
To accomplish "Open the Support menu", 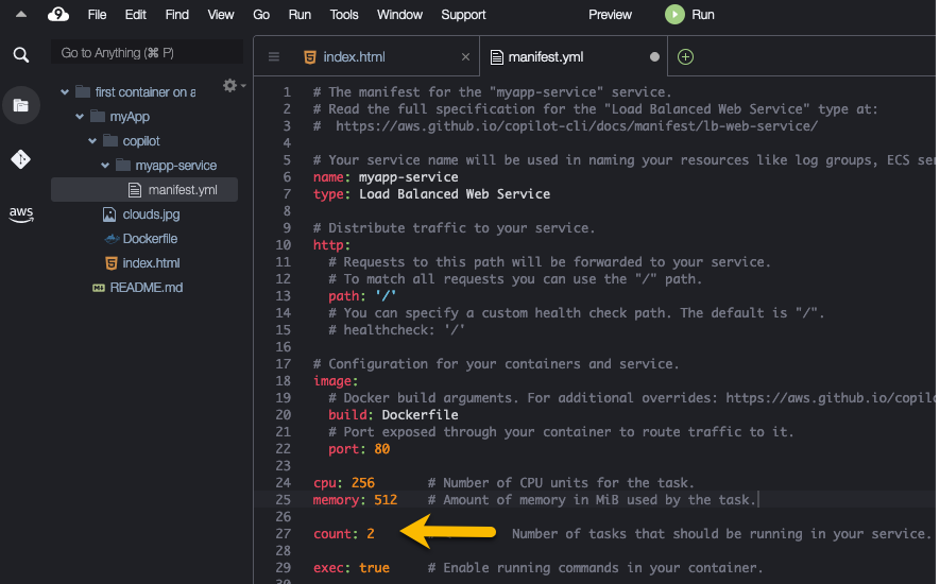I will [463, 14].
